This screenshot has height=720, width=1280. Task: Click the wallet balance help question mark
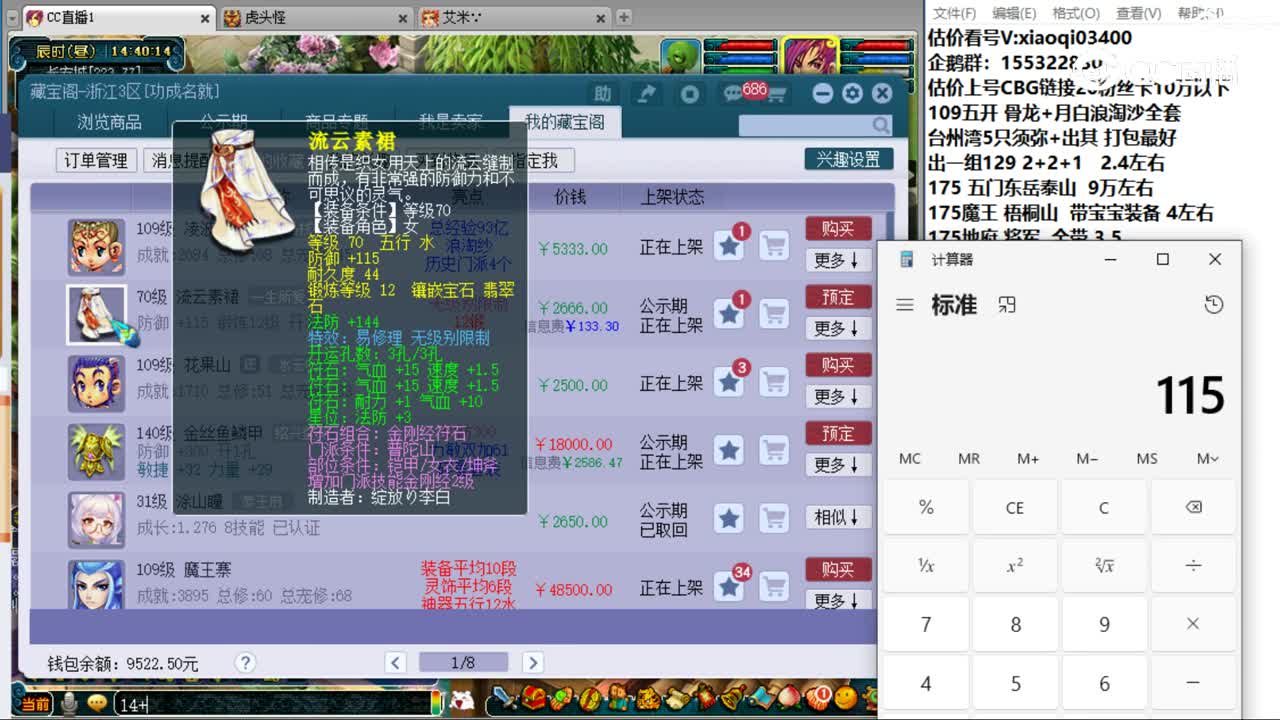click(246, 662)
